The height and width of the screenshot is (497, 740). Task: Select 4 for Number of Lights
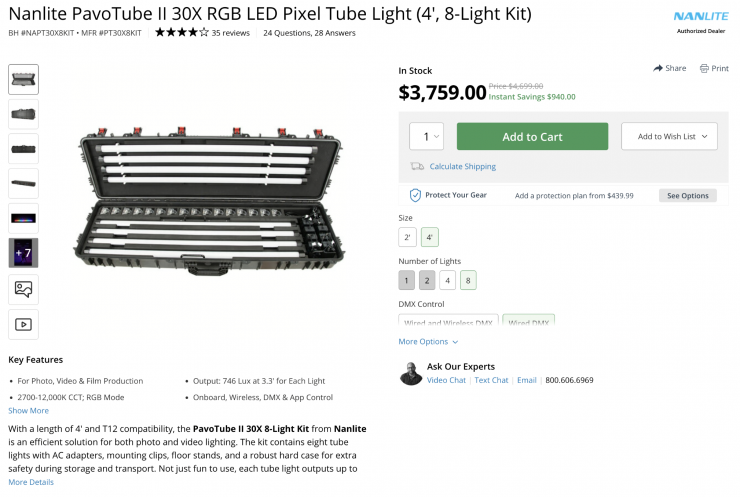448,280
